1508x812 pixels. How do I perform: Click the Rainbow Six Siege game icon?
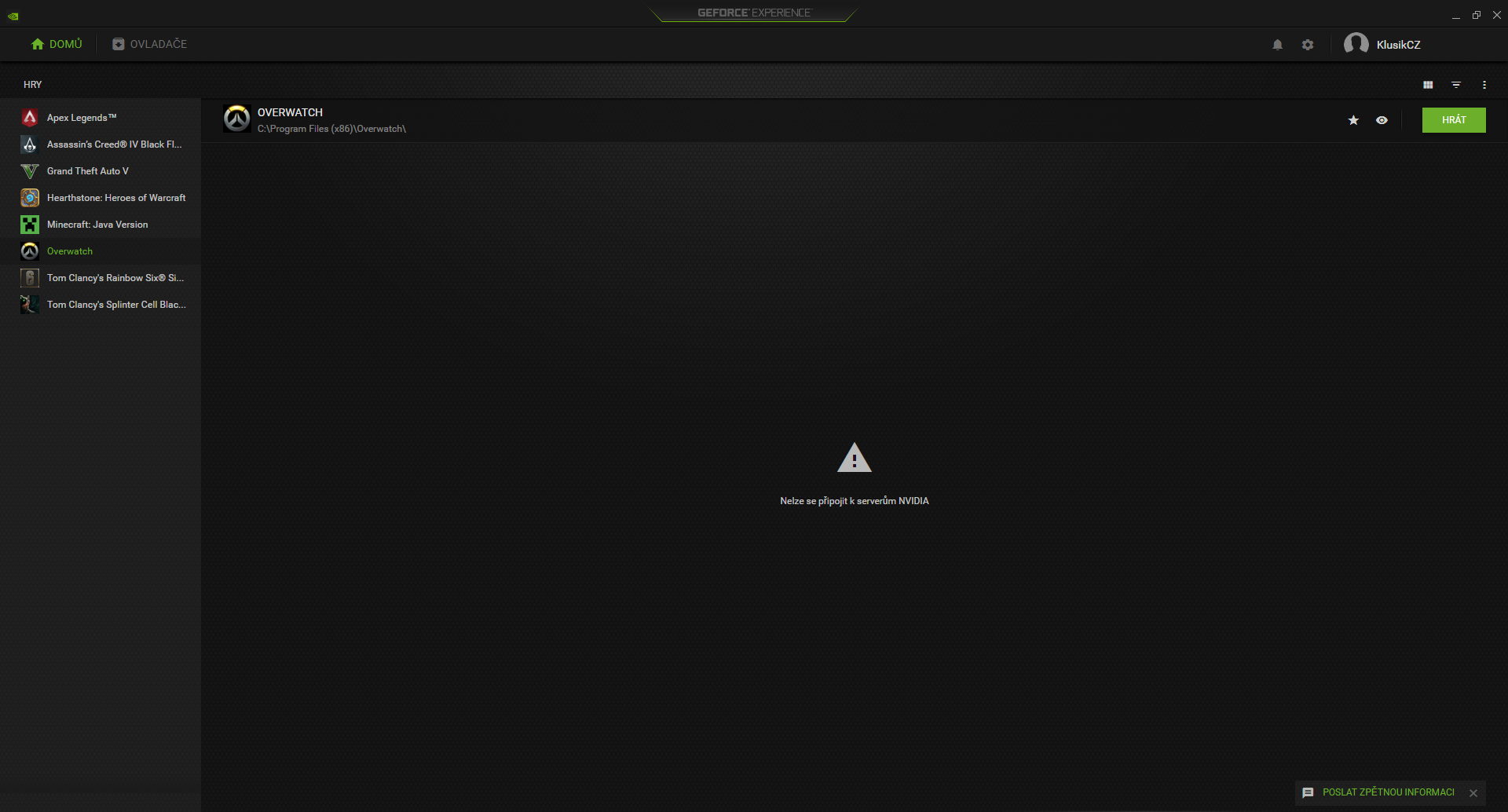coord(30,278)
